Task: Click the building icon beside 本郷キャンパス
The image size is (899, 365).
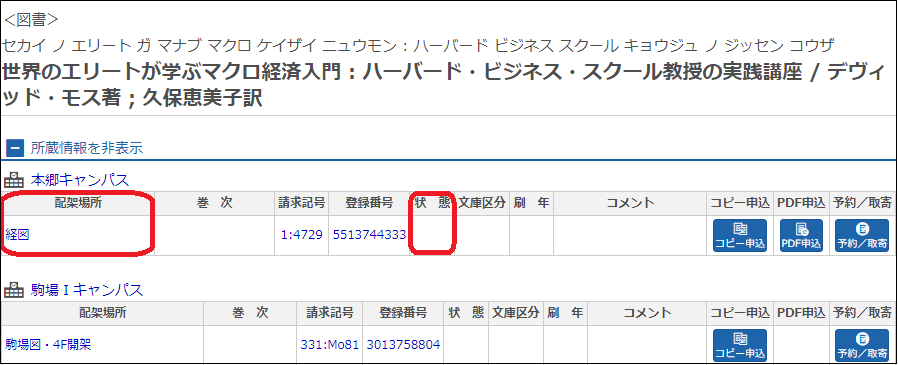Action: click(14, 180)
